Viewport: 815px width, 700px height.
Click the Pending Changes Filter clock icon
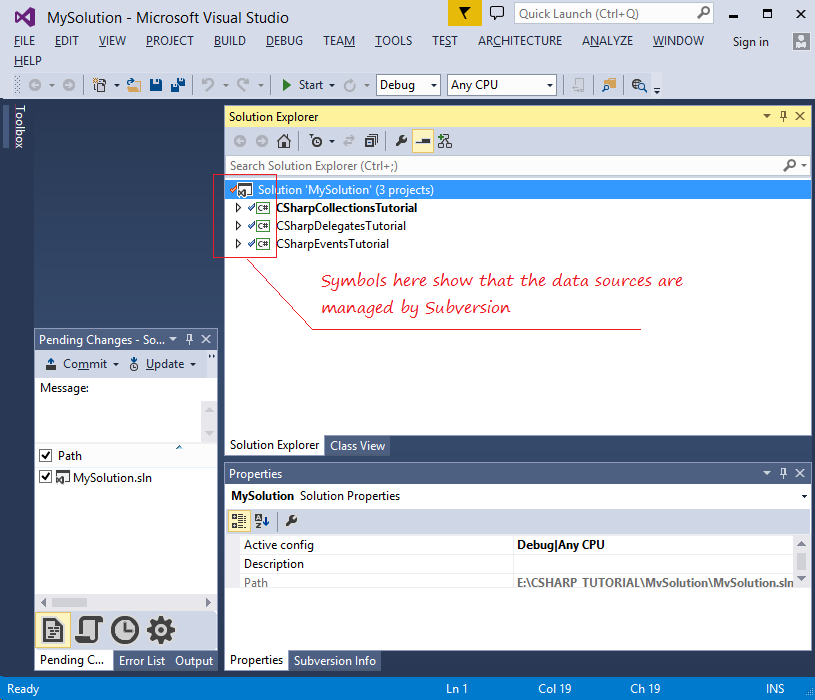(x=316, y=141)
